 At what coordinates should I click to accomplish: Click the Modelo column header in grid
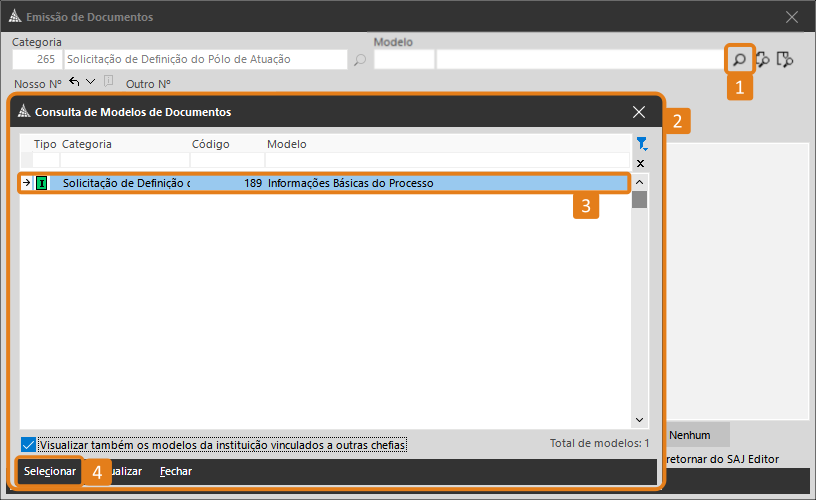pyautogui.click(x=287, y=144)
